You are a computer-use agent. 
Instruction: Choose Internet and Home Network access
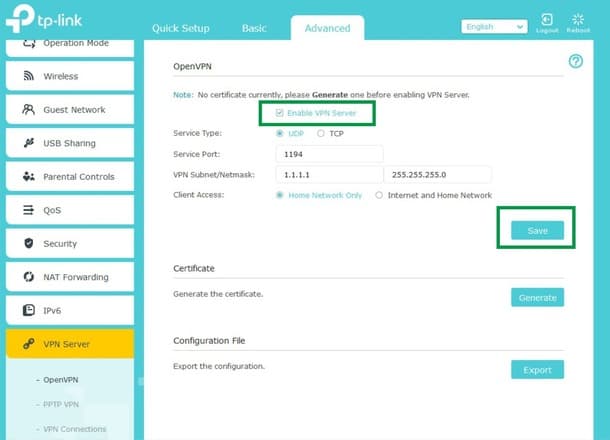point(379,195)
